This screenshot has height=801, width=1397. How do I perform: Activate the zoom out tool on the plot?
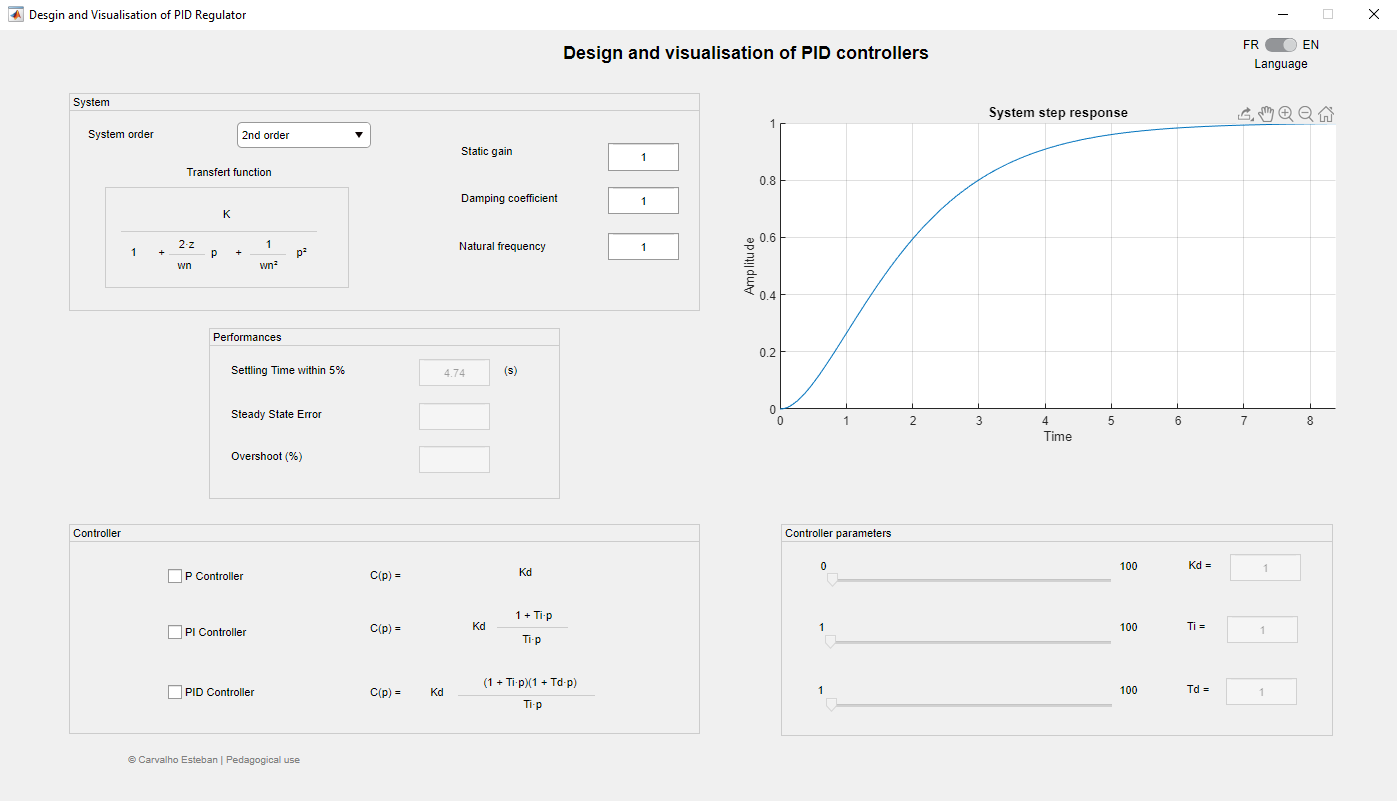1306,114
